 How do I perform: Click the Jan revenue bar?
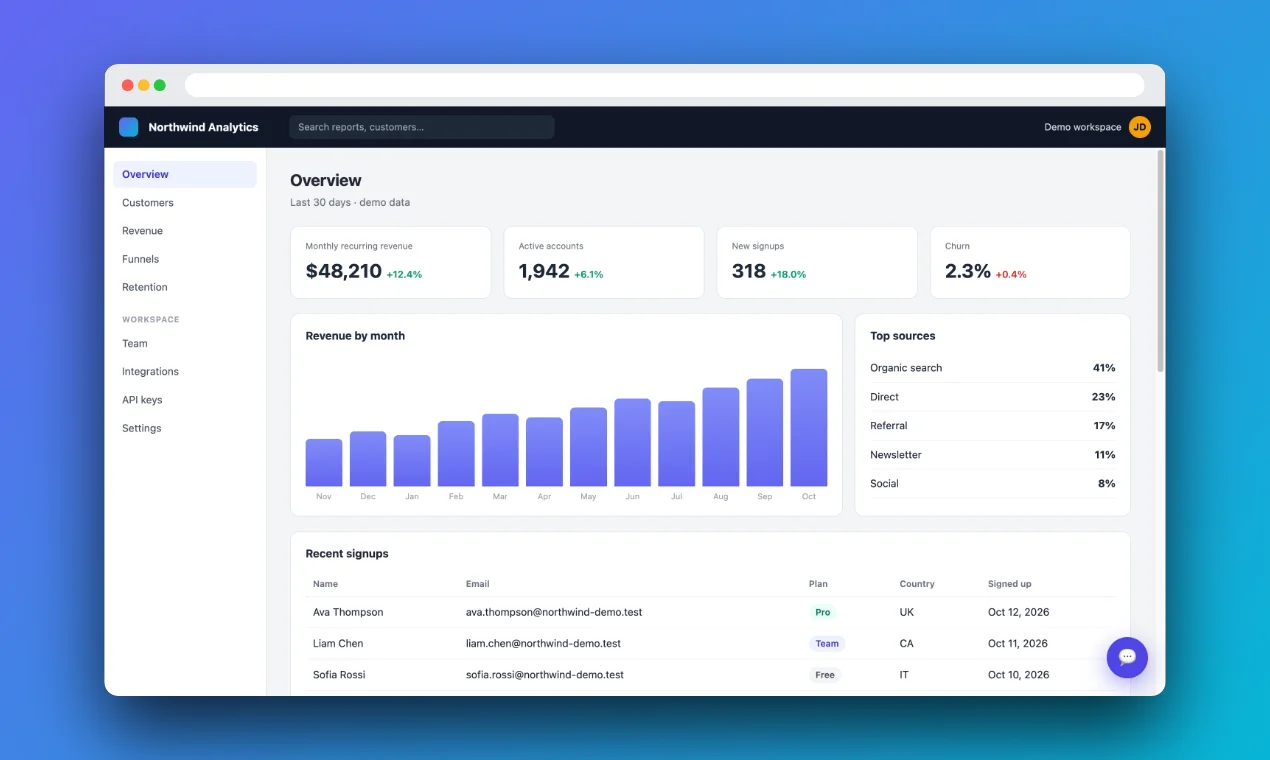tap(412, 461)
